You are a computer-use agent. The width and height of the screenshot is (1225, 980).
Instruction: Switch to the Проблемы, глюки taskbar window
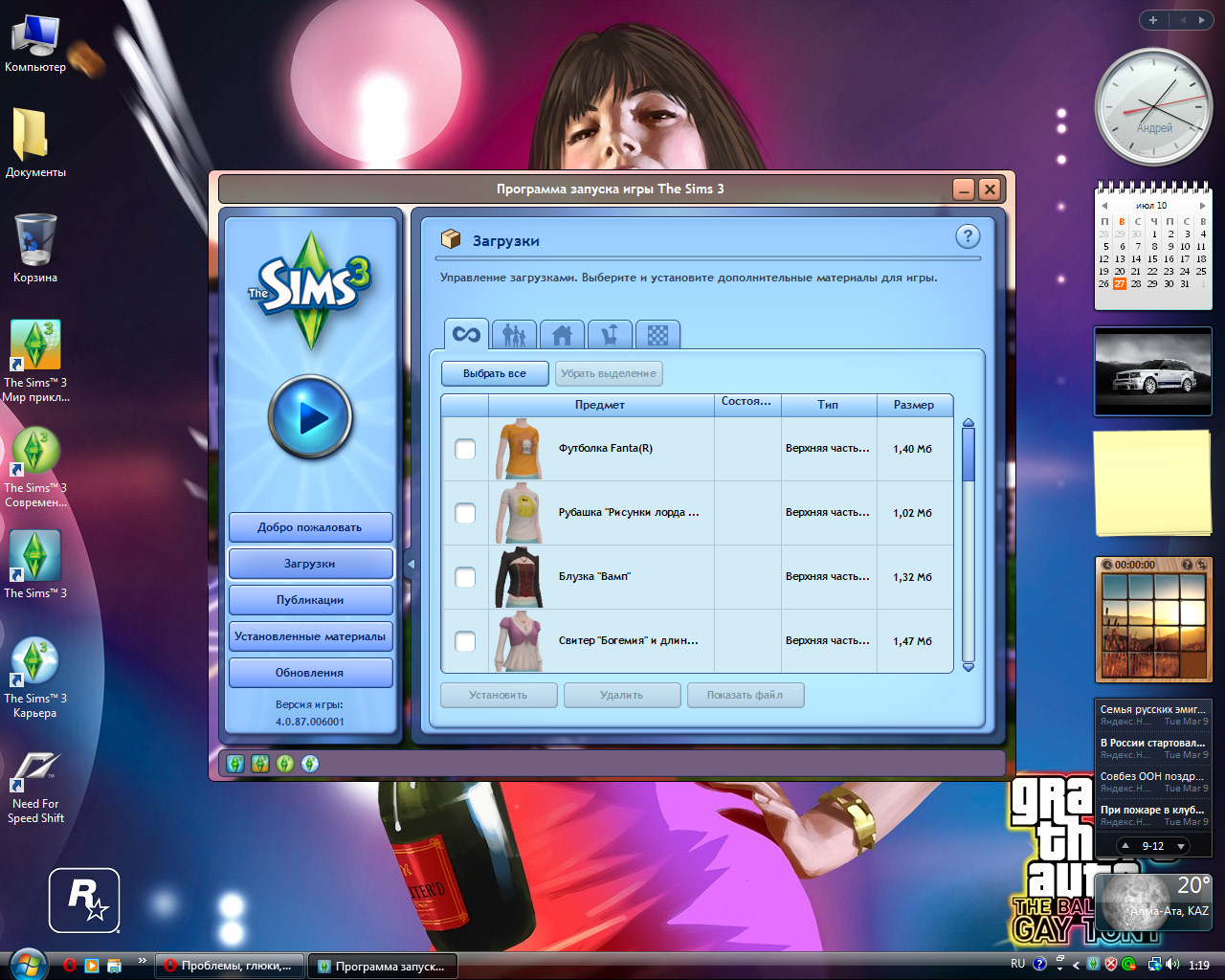coord(230,966)
